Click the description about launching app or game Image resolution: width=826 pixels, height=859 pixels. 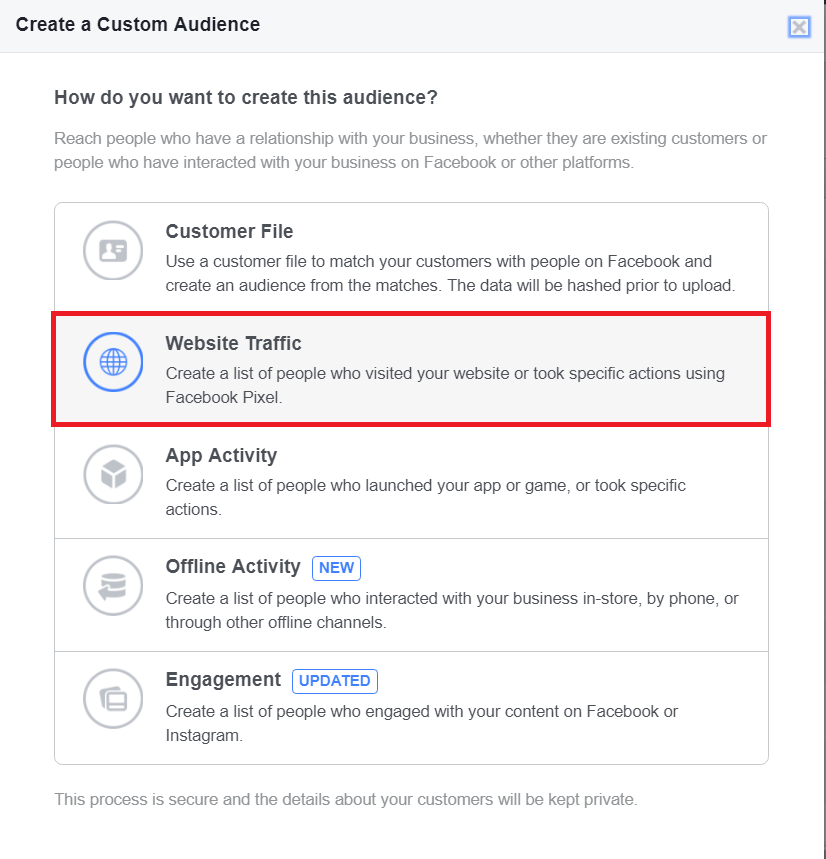[x=426, y=497]
